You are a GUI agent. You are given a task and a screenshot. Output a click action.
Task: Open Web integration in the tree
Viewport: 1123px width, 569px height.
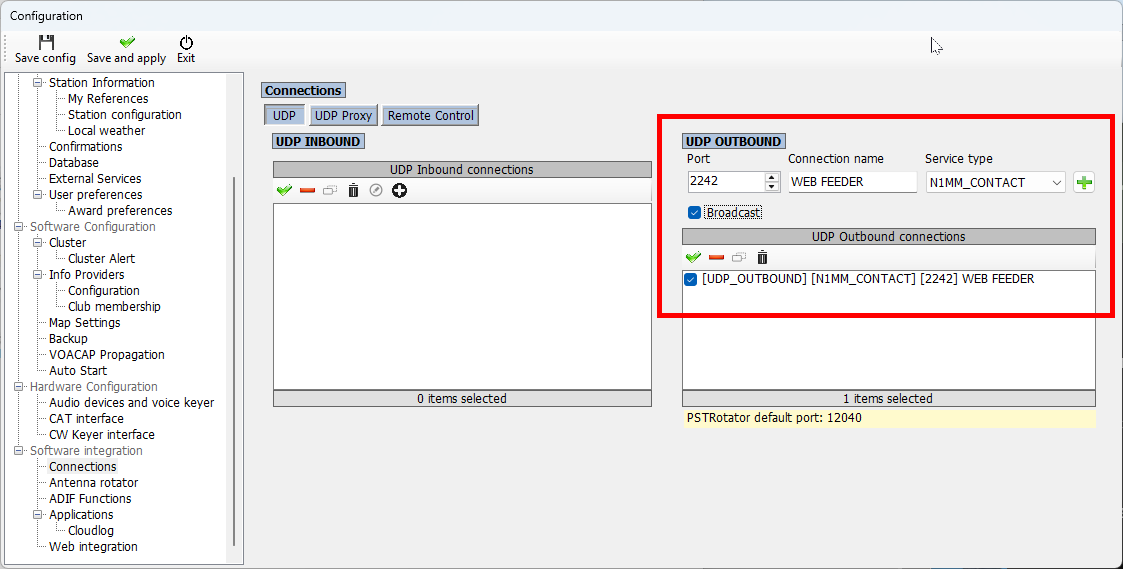[93, 547]
